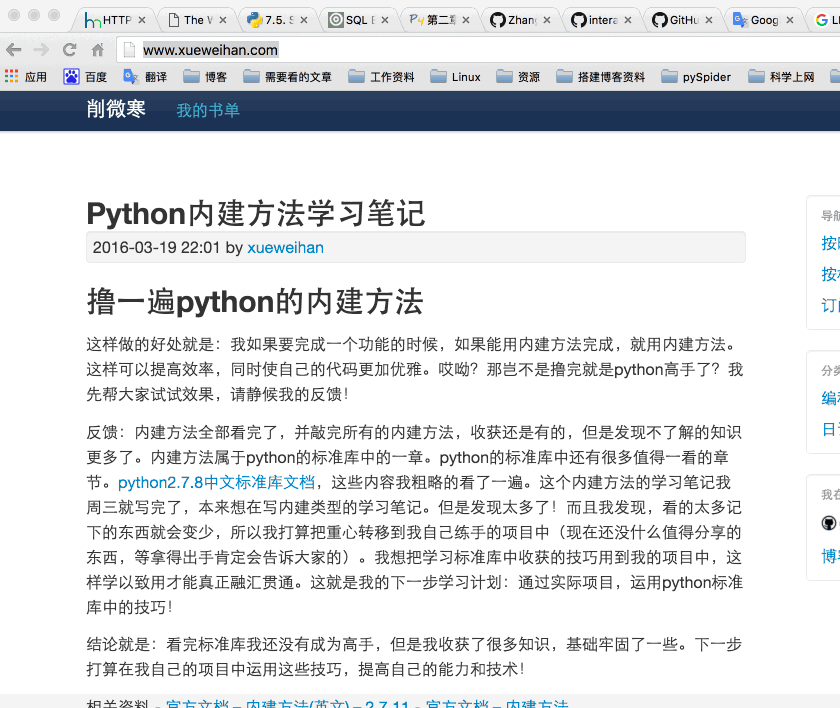Screen dimensions: 840x708
Task: Open 我的书单 in the navbar
Action: pyautogui.click(x=208, y=110)
